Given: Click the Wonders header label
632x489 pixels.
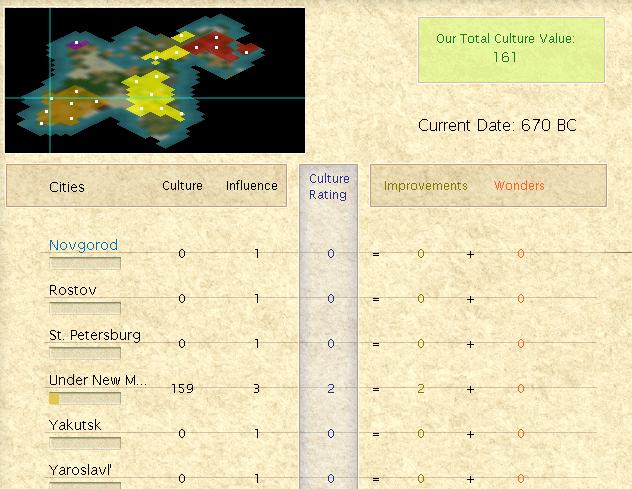Looking at the screenshot, I should click(x=519, y=186).
